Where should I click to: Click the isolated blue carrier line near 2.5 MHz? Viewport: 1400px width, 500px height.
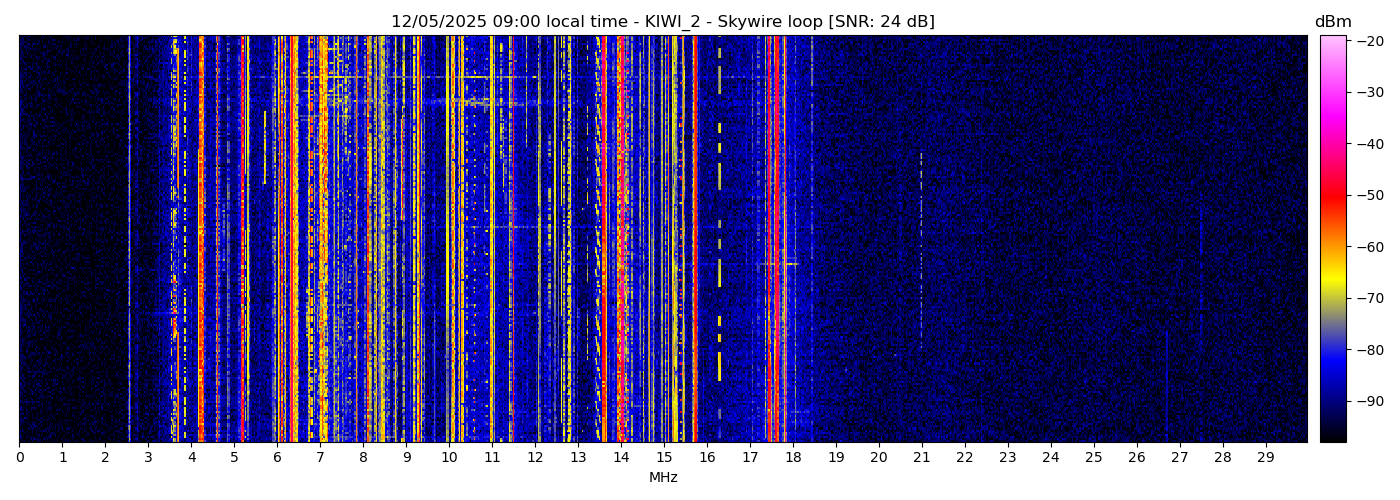129,240
